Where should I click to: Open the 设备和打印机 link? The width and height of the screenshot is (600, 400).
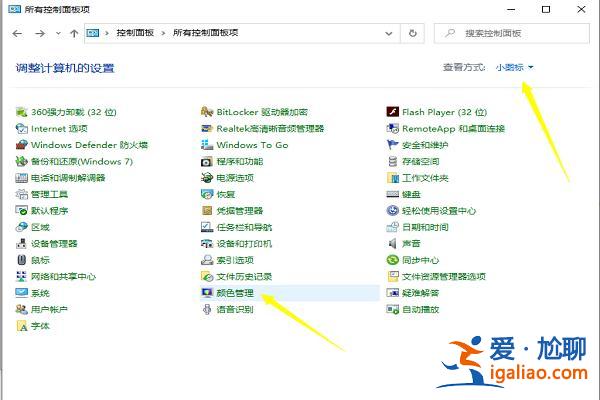coord(244,244)
